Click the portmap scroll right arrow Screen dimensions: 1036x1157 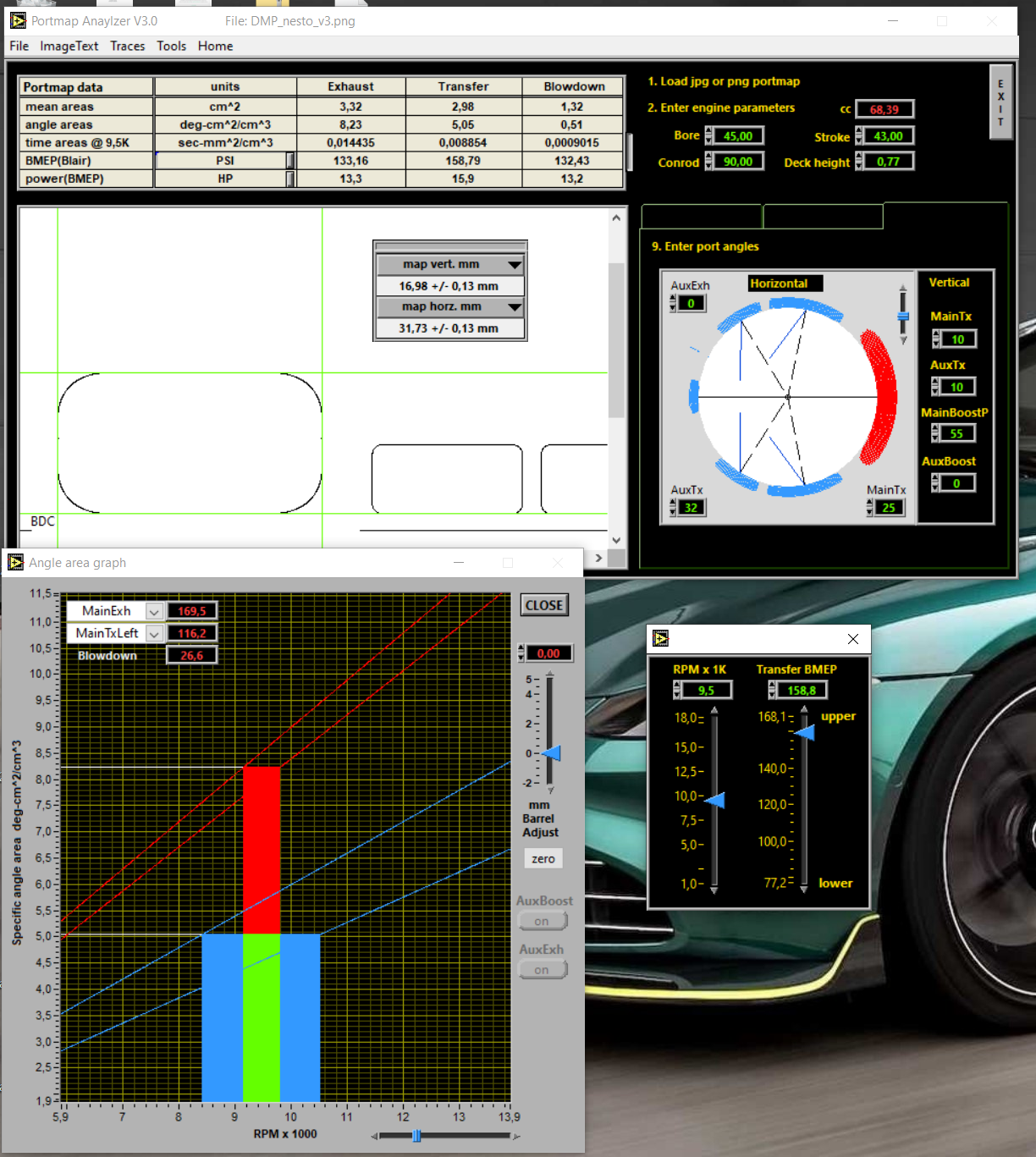[x=598, y=558]
